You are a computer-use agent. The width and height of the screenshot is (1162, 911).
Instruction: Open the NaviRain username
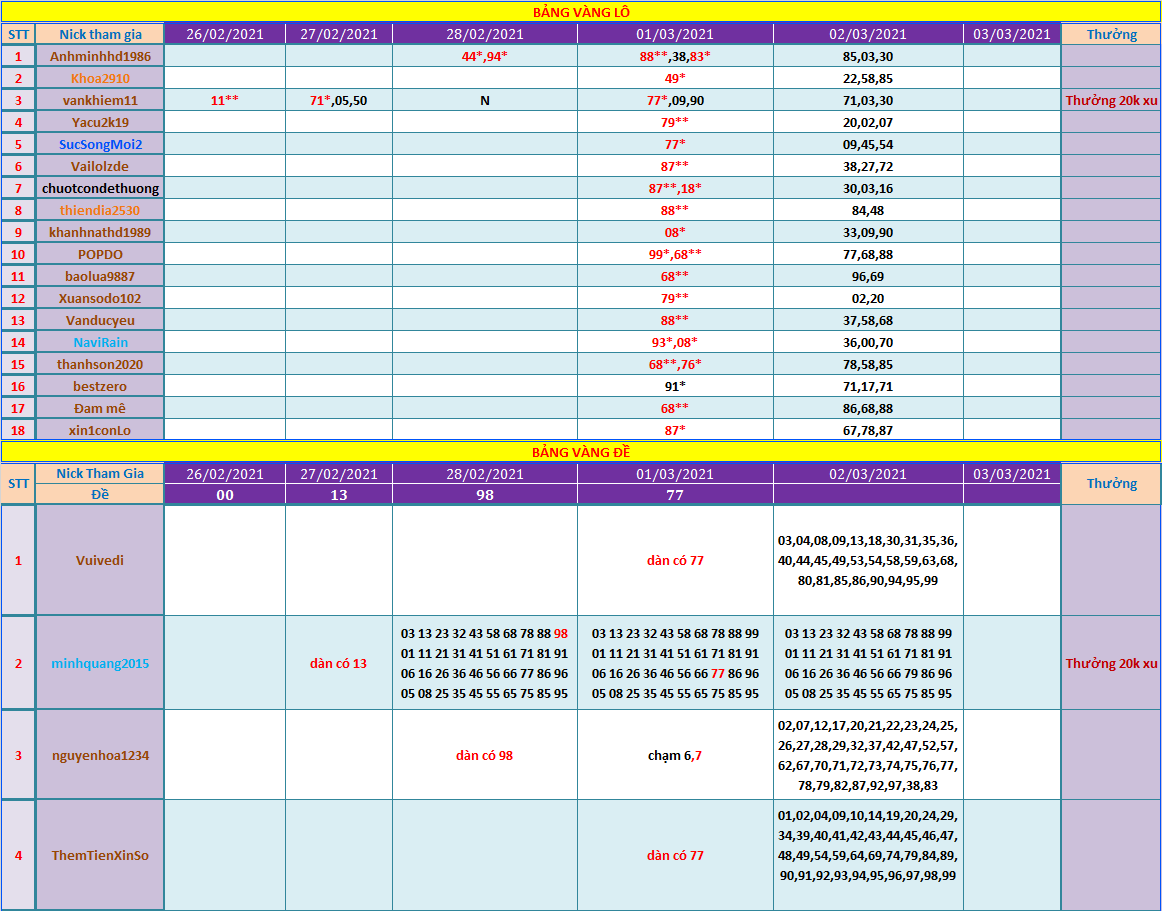(100, 342)
